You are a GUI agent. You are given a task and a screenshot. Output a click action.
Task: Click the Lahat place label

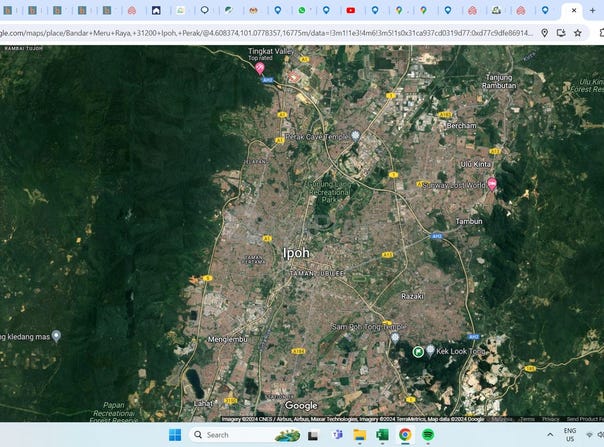click(x=203, y=404)
